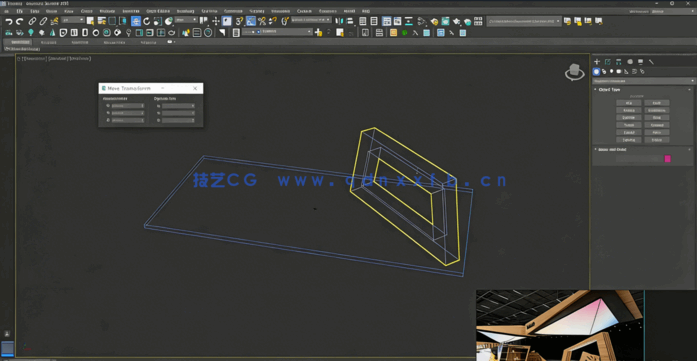Open the Utilities wrench panel tab
This screenshot has height=361, width=697.
[x=651, y=62]
